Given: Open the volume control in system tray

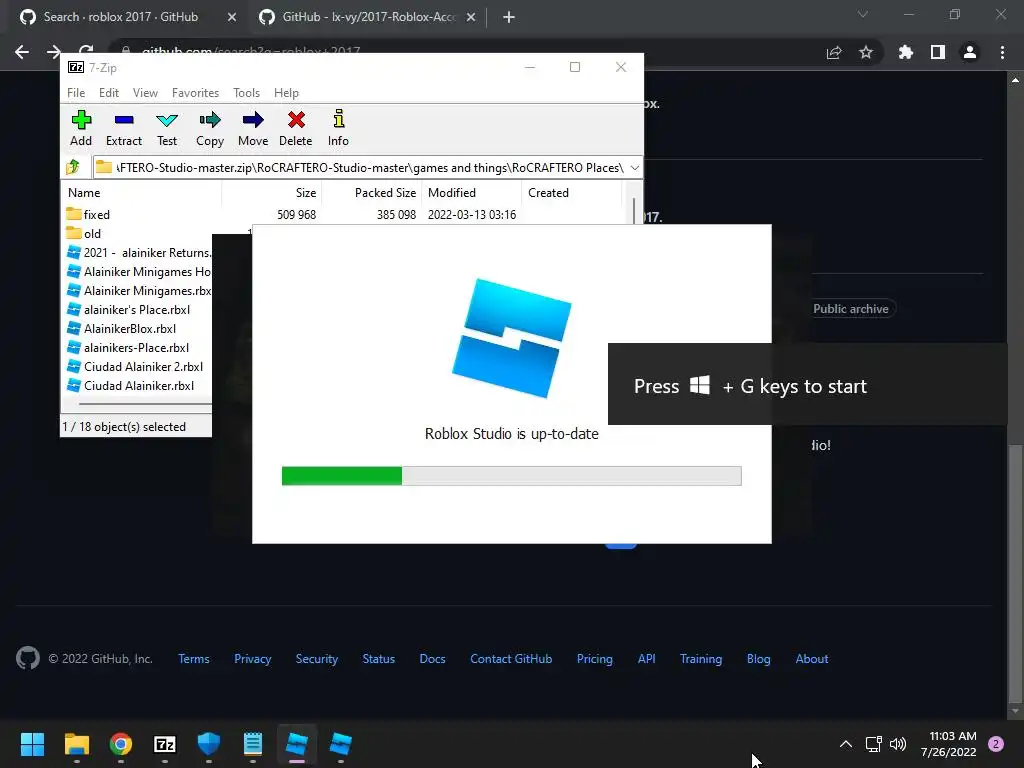Looking at the screenshot, I should pyautogui.click(x=898, y=744).
